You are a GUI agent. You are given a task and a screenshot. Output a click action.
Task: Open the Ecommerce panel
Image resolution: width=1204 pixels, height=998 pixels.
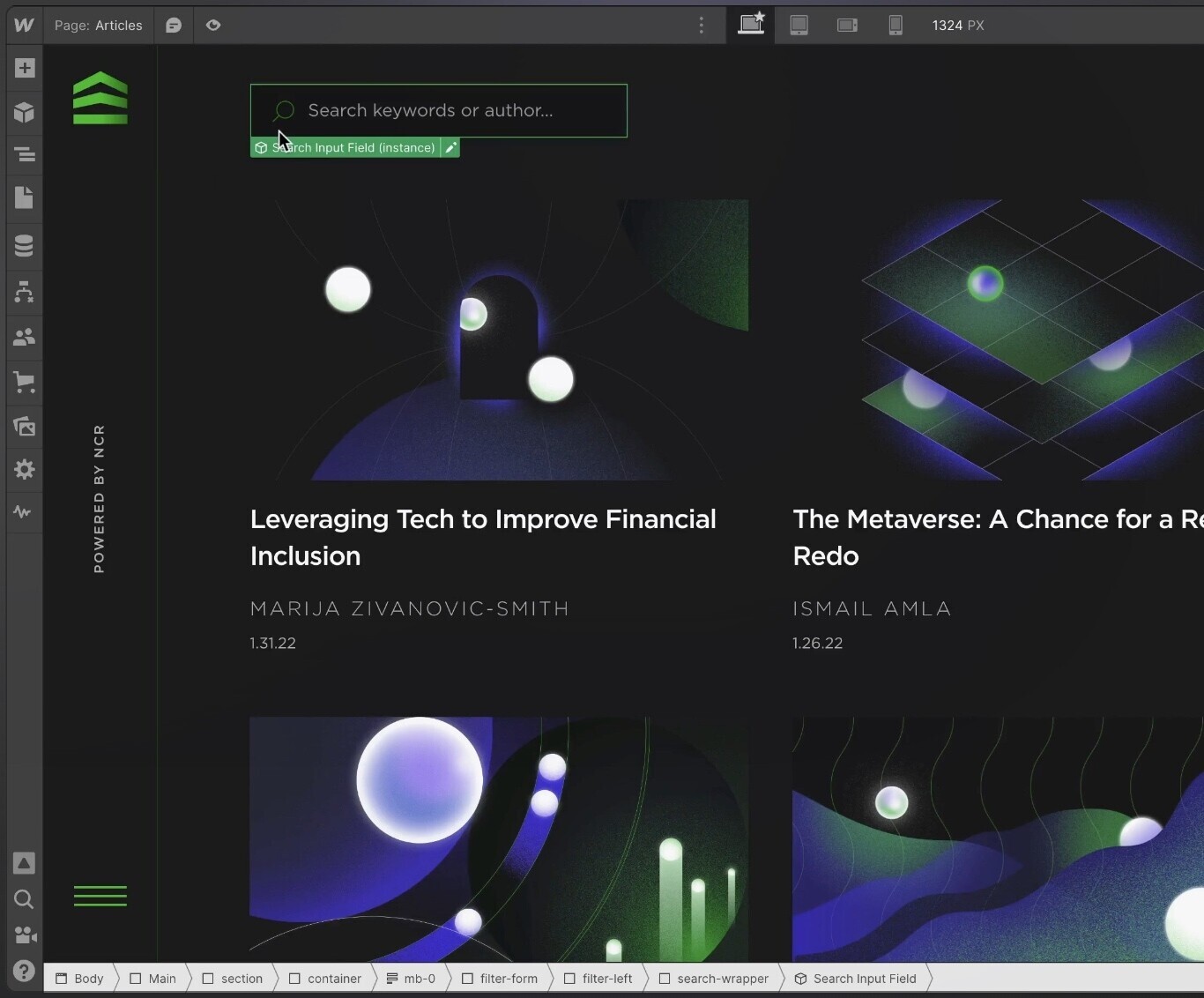click(x=24, y=382)
